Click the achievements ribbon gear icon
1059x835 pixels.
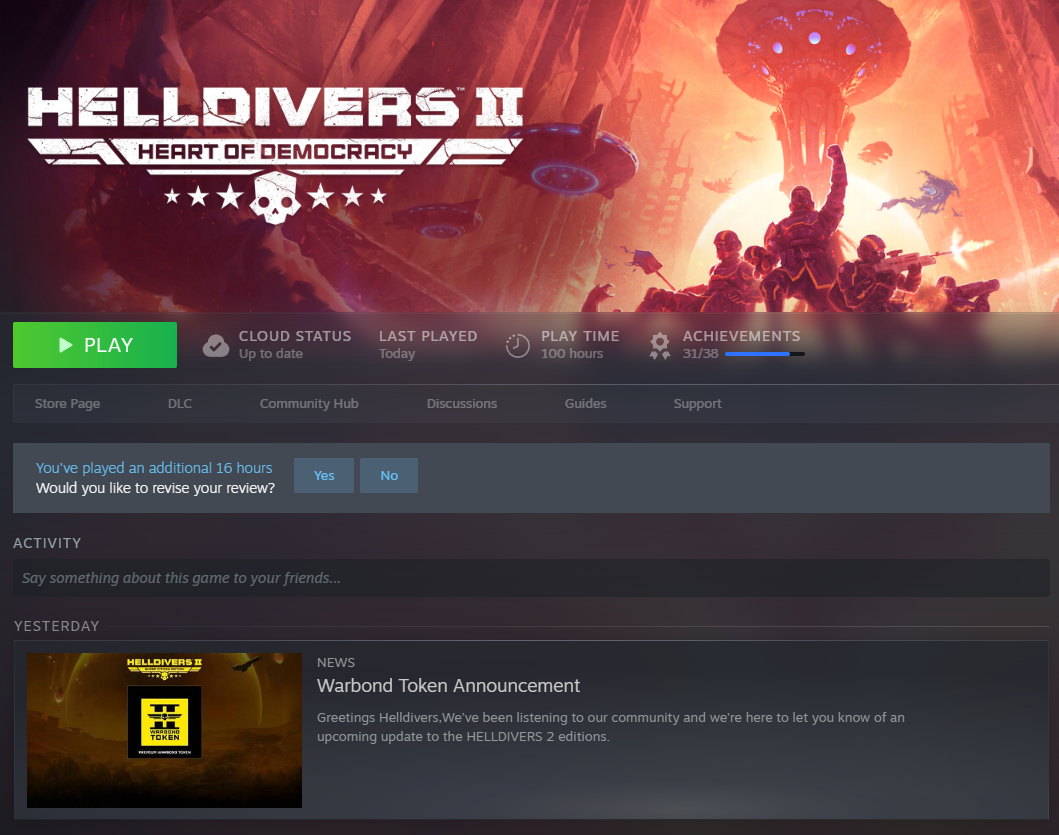[x=660, y=346]
